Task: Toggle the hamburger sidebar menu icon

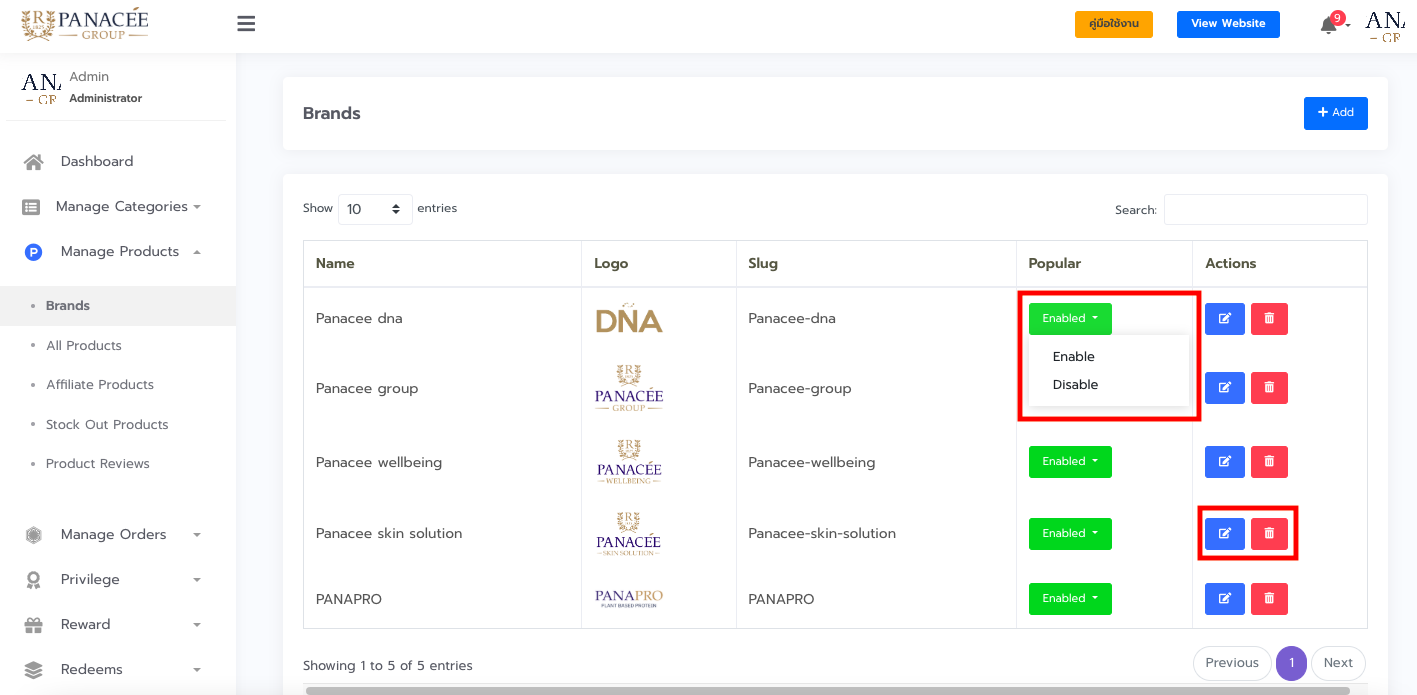Action: (x=246, y=24)
